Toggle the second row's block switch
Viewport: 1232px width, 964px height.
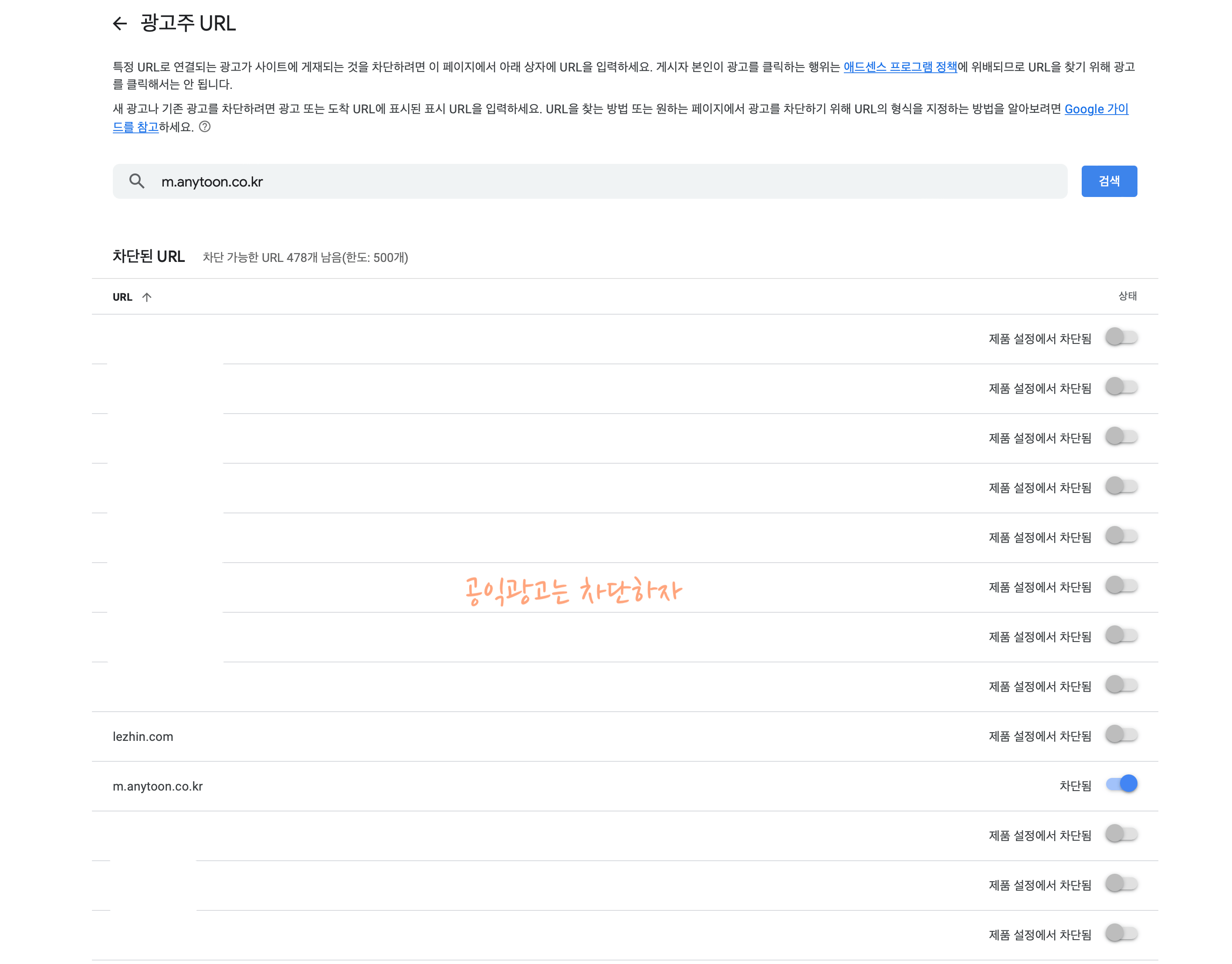point(1121,387)
